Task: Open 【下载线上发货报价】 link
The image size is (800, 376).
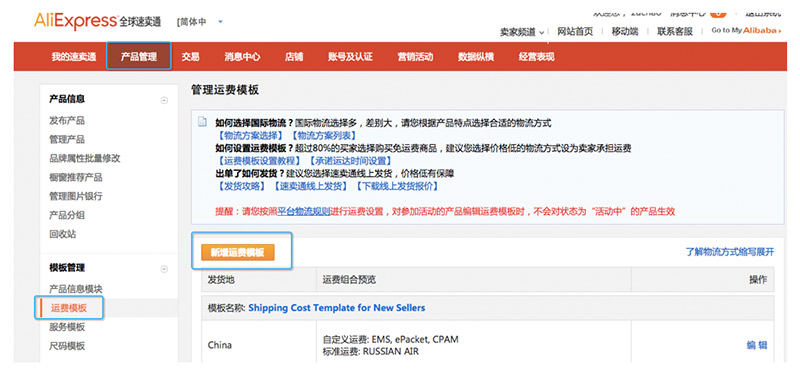Action: (396, 186)
